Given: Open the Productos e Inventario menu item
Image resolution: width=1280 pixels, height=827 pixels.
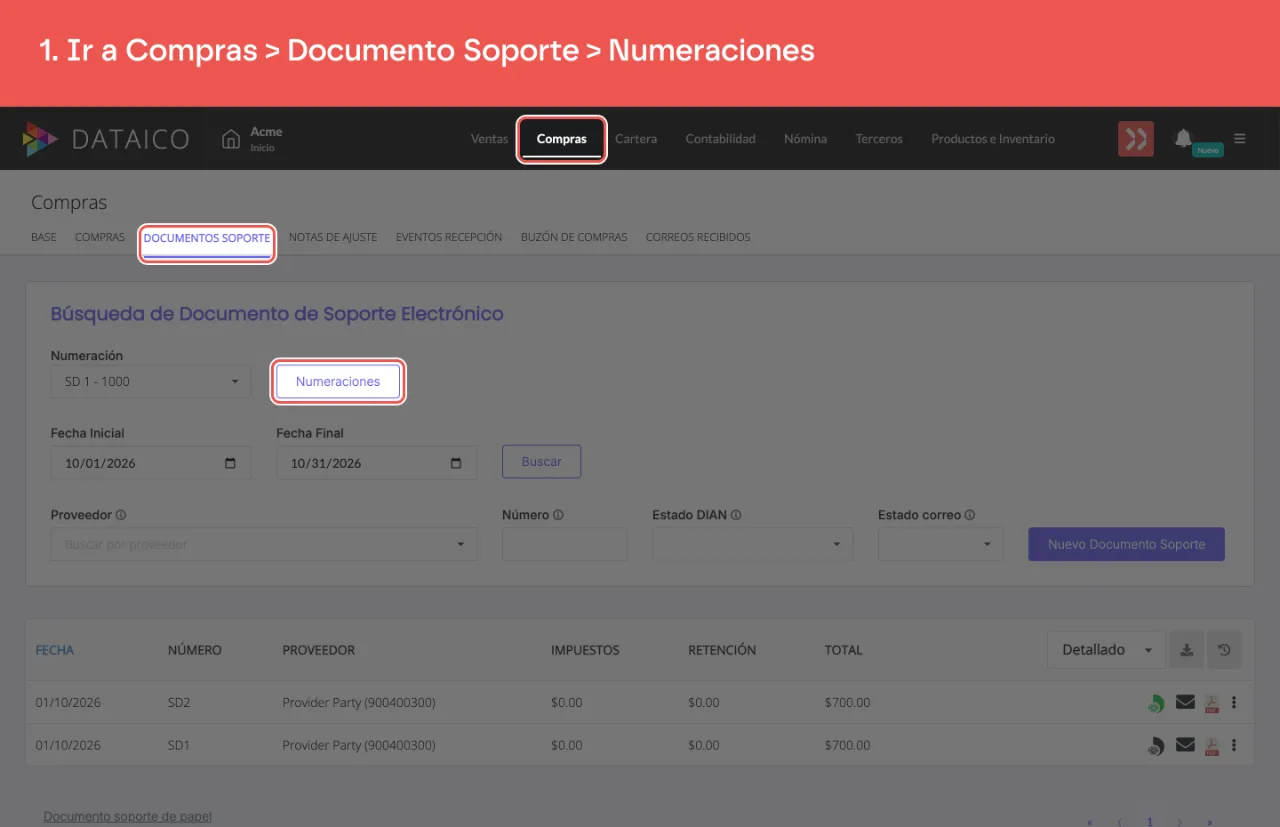Looking at the screenshot, I should [993, 139].
